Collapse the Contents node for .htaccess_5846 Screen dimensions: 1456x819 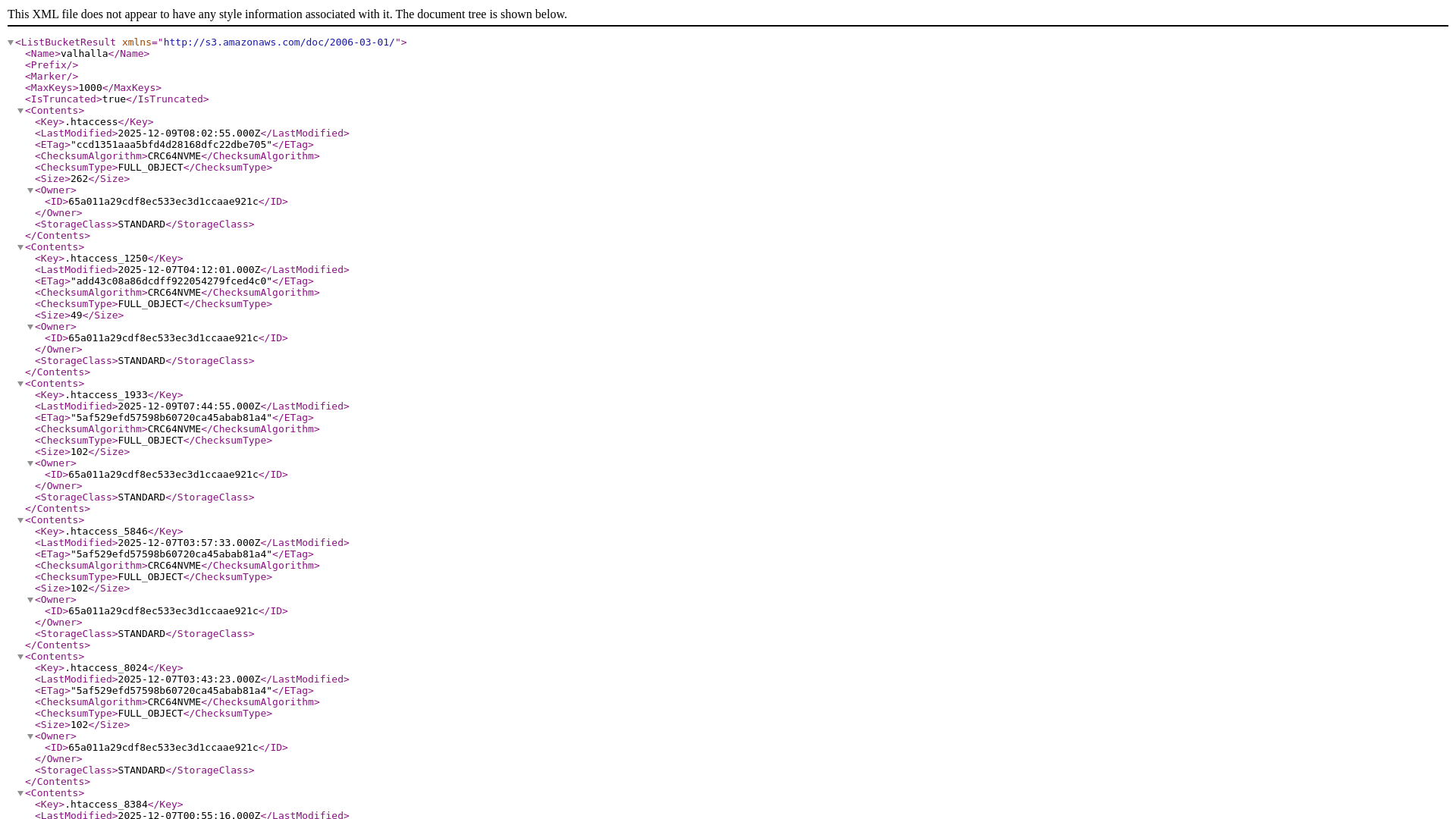tap(20, 520)
